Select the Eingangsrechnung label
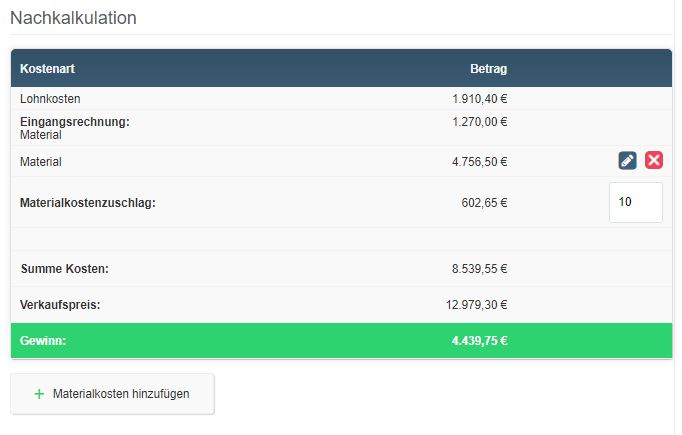 75,122
